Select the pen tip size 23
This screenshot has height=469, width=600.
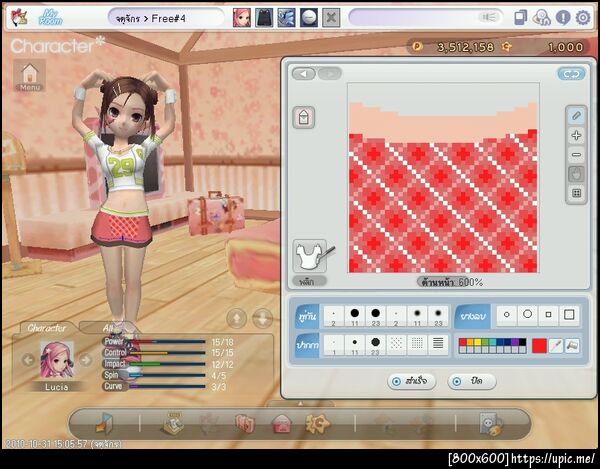[376, 345]
